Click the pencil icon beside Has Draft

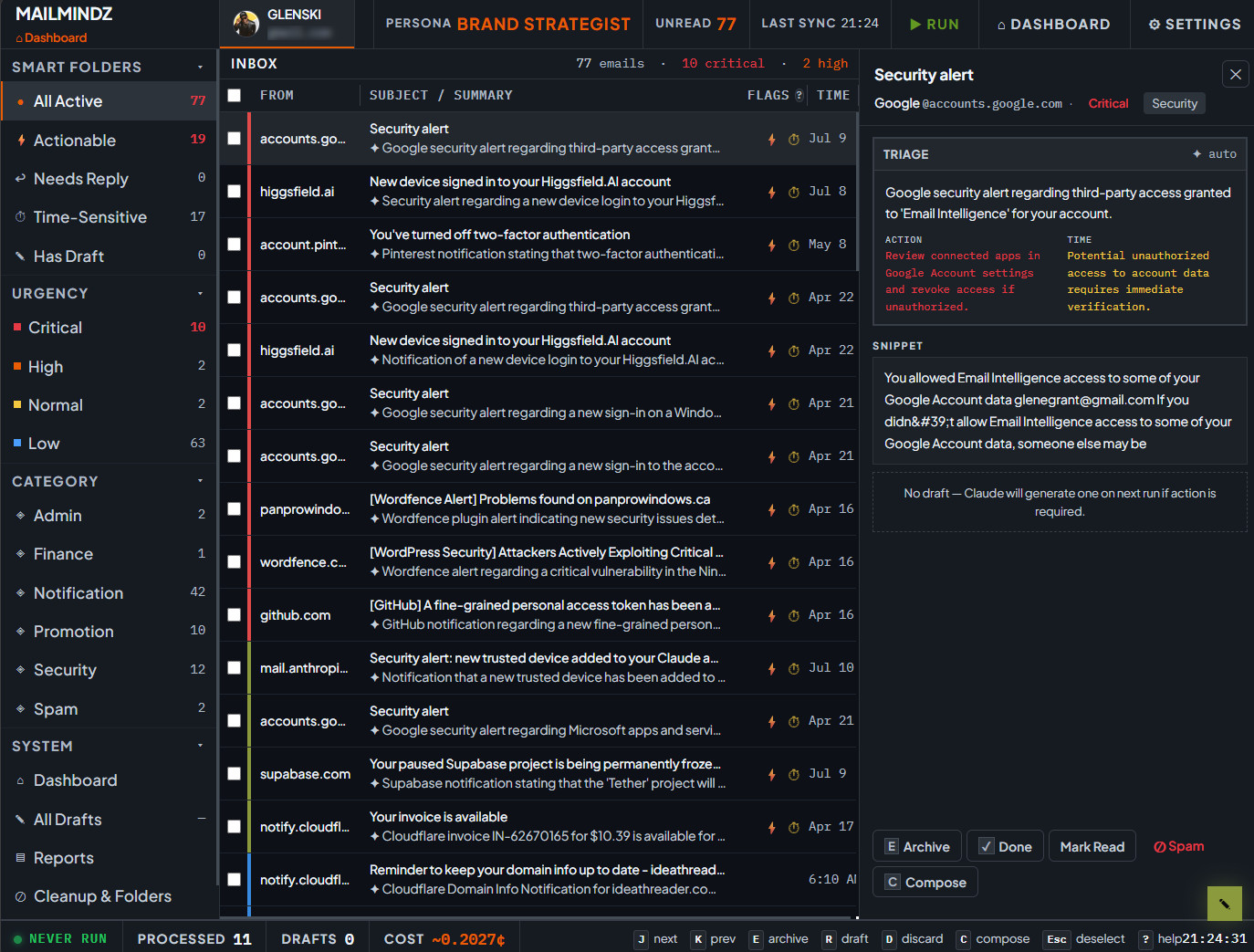tap(20, 256)
